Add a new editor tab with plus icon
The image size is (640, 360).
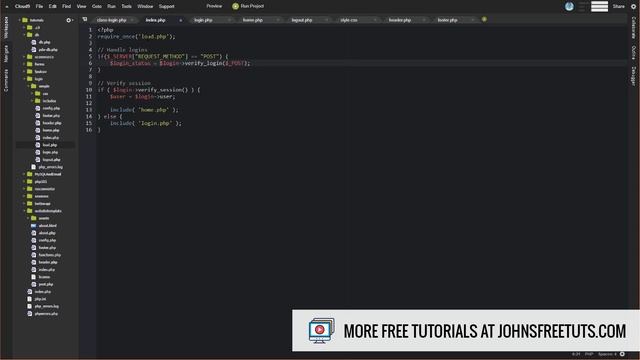pos(484,19)
